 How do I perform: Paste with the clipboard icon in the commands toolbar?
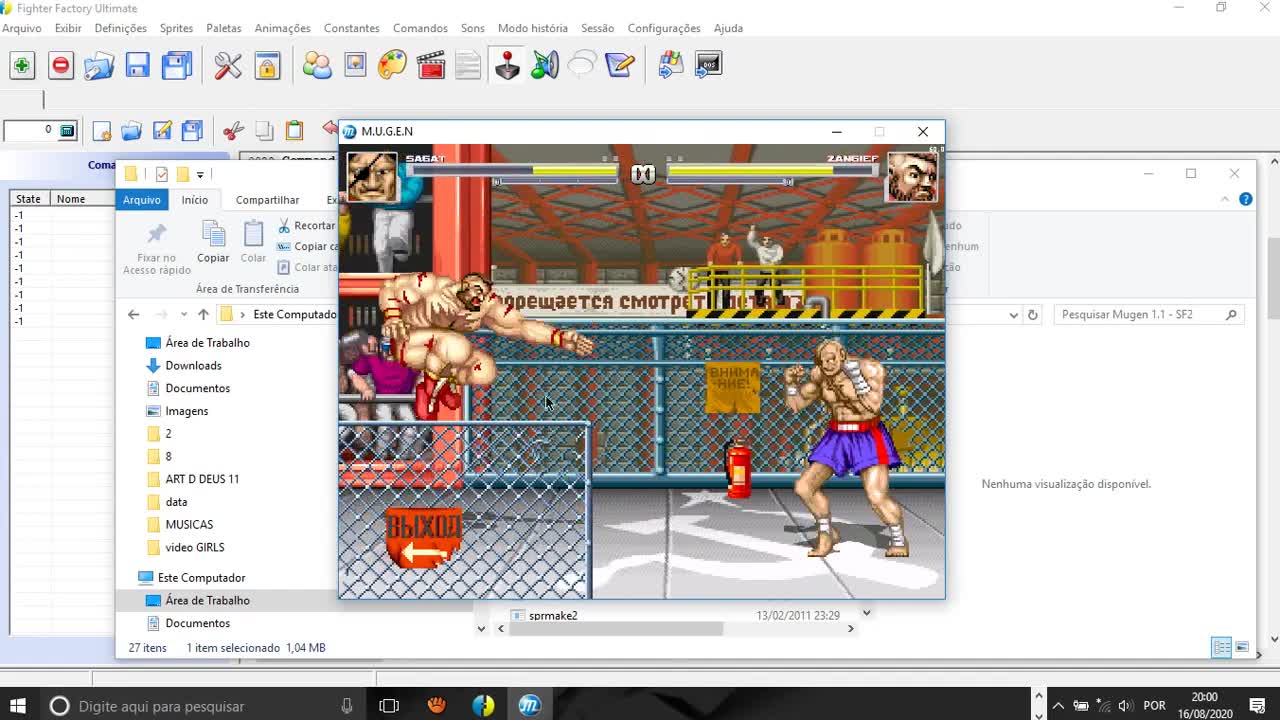294,131
